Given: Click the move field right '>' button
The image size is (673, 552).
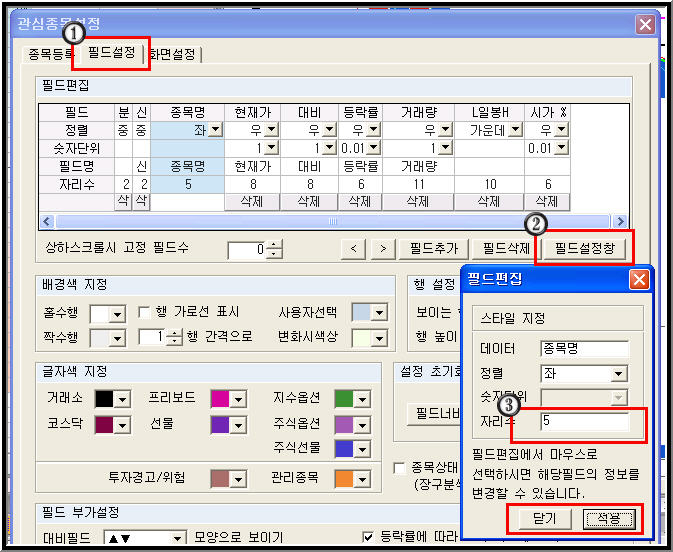Looking at the screenshot, I should pos(383,249).
